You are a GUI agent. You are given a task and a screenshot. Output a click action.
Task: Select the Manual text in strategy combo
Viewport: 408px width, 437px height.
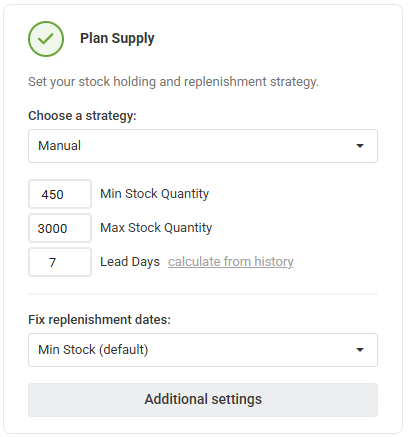(x=59, y=146)
